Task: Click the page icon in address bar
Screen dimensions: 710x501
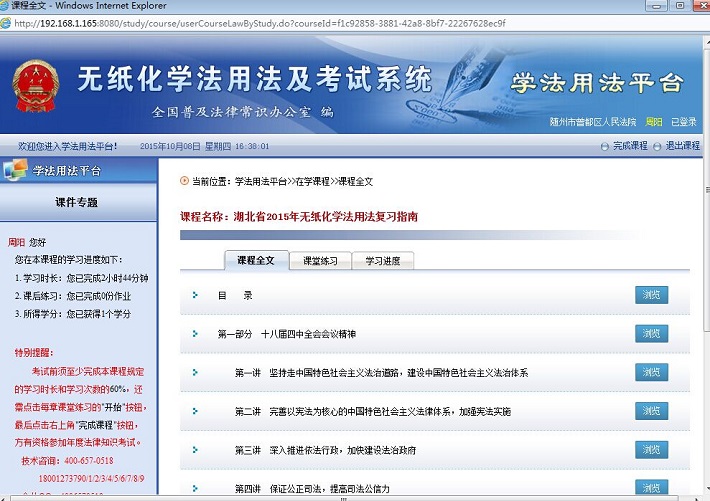Action: (9, 24)
